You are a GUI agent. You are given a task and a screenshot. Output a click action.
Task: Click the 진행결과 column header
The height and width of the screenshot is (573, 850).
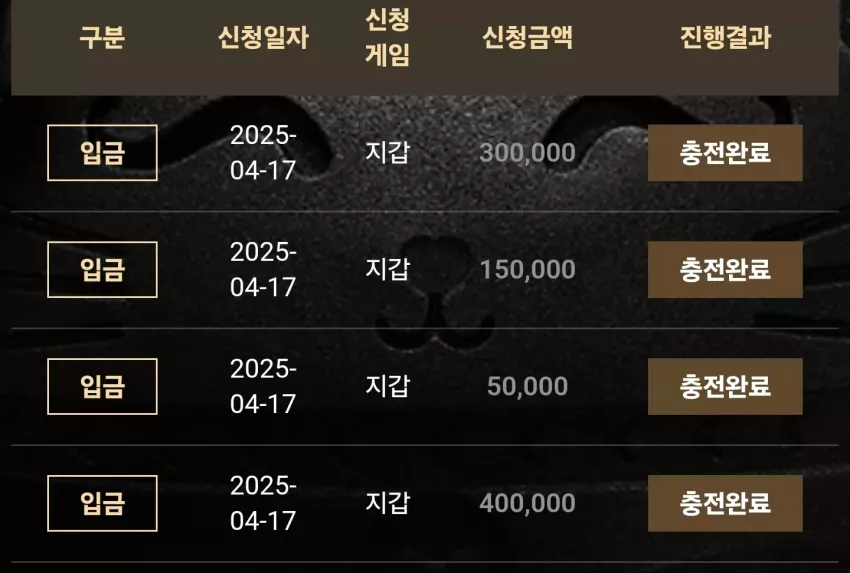[725, 37]
